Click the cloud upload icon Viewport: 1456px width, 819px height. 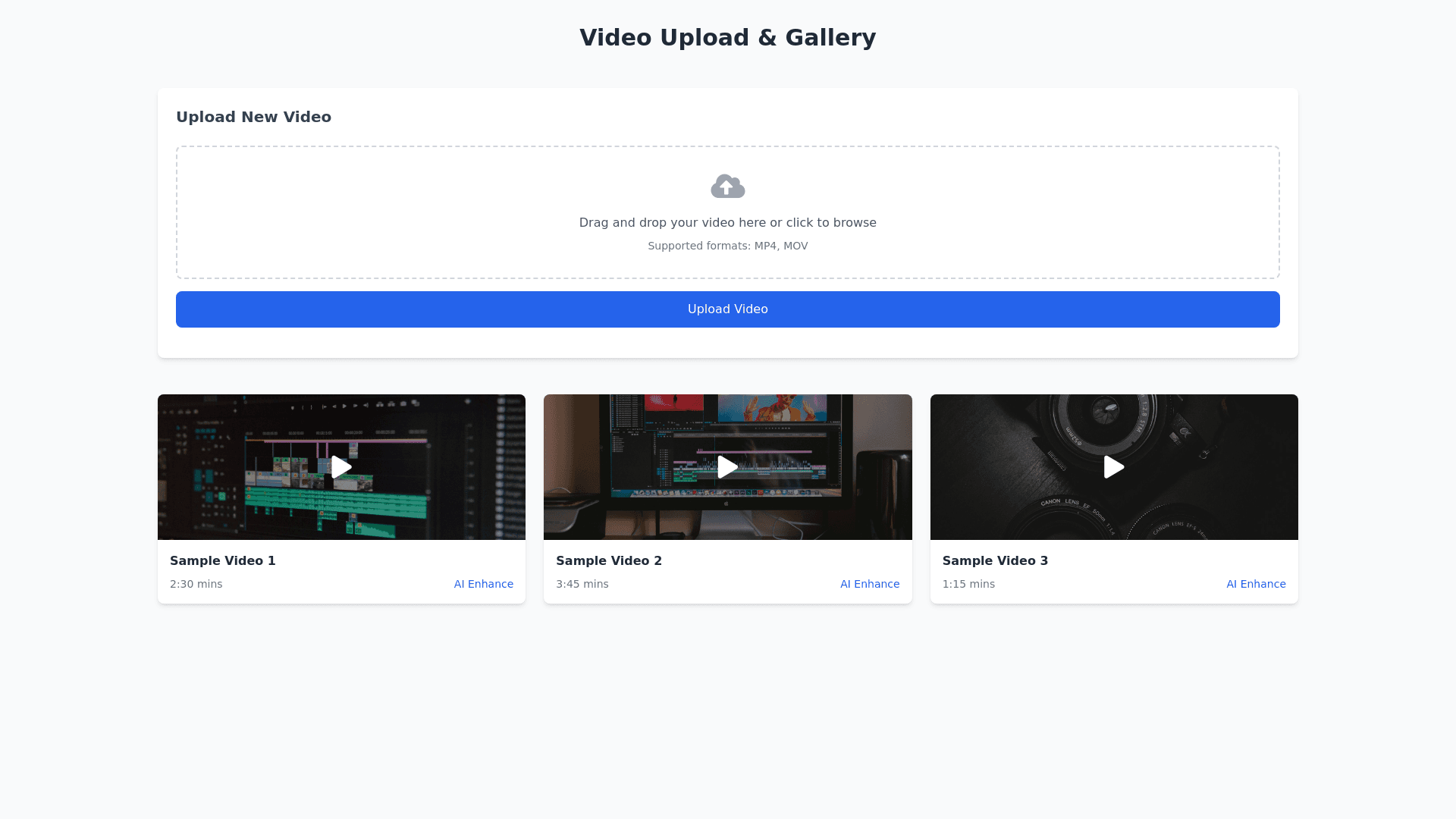coord(727,187)
